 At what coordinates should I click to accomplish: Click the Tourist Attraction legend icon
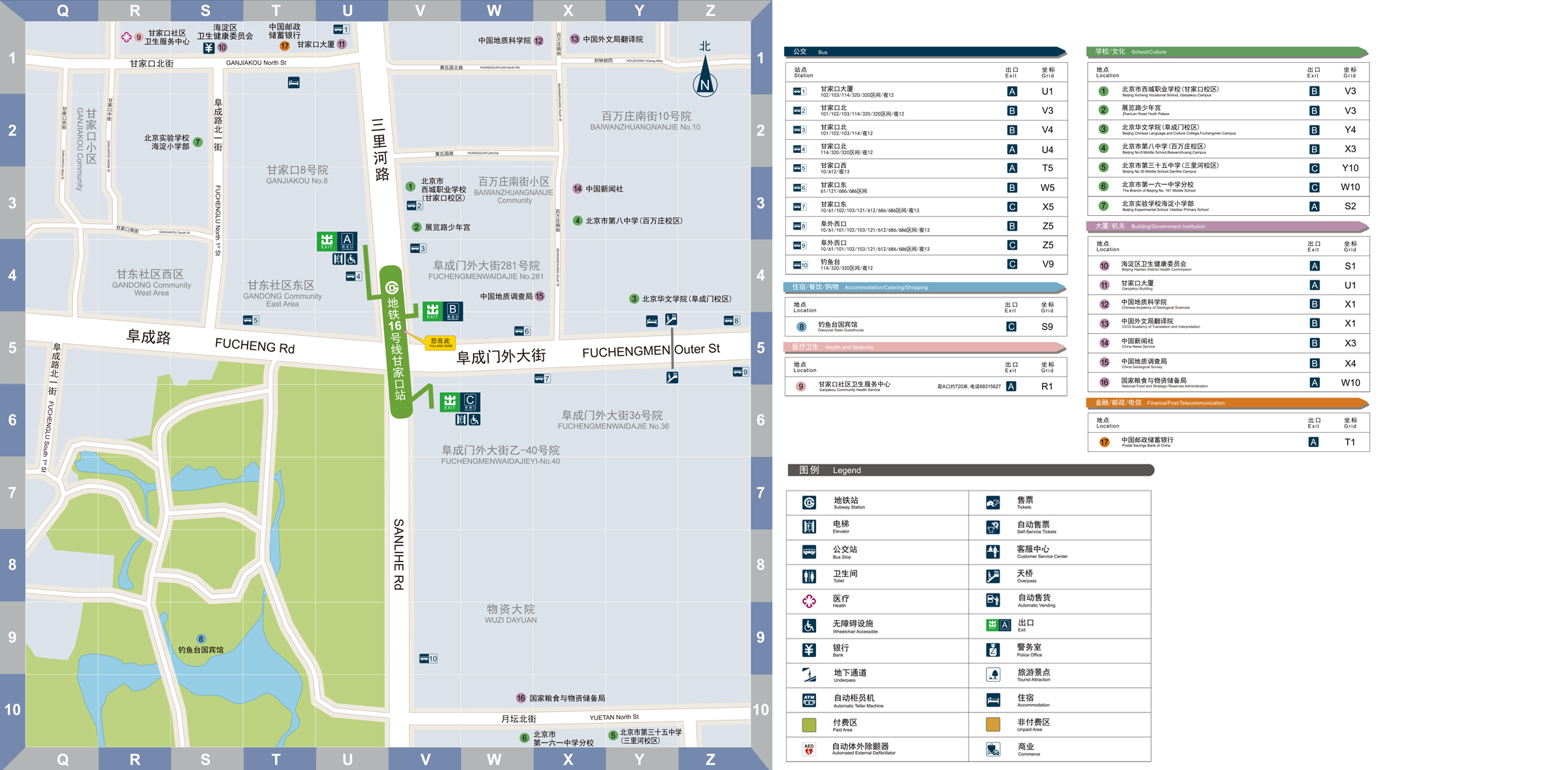coord(993,675)
